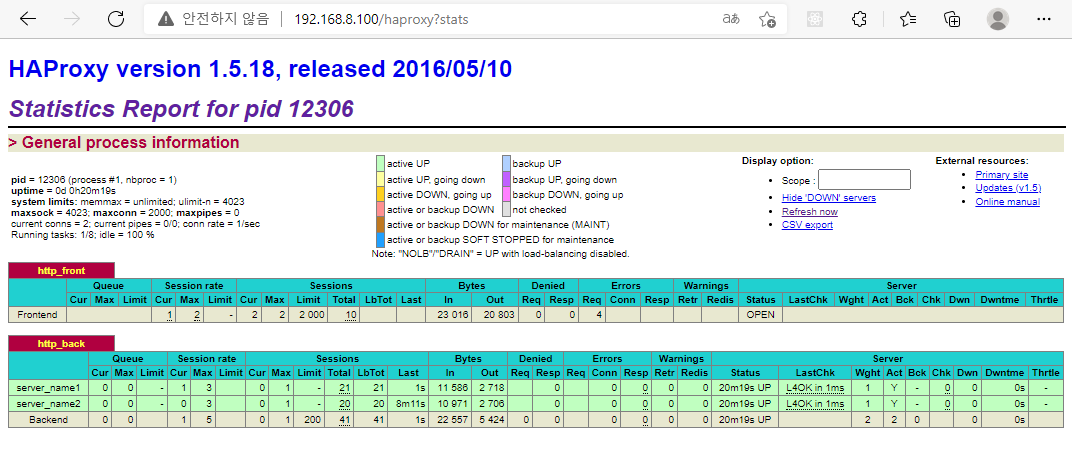Screen dimensions: 1072x454
Task: Open the read aloud/translate icon in address bar
Action: coord(731,19)
